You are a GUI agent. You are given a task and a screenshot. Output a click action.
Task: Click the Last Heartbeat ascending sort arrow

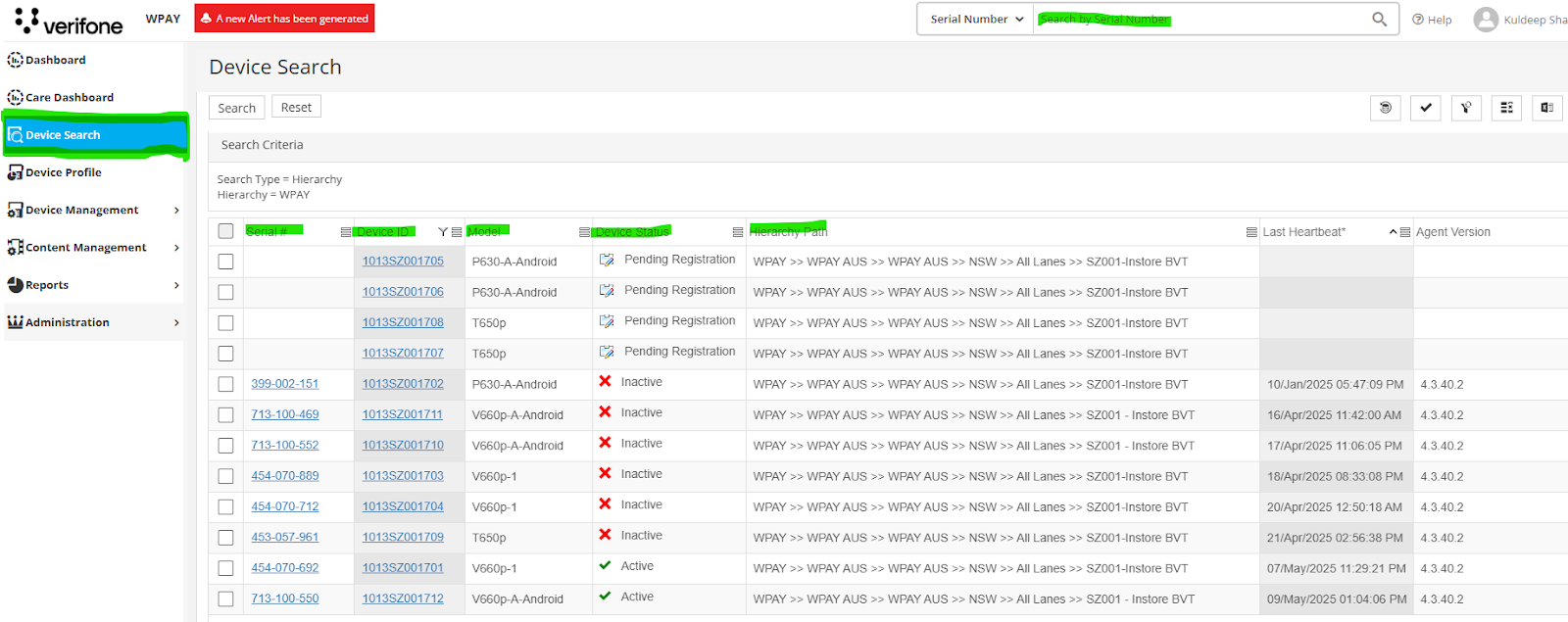click(x=1393, y=232)
